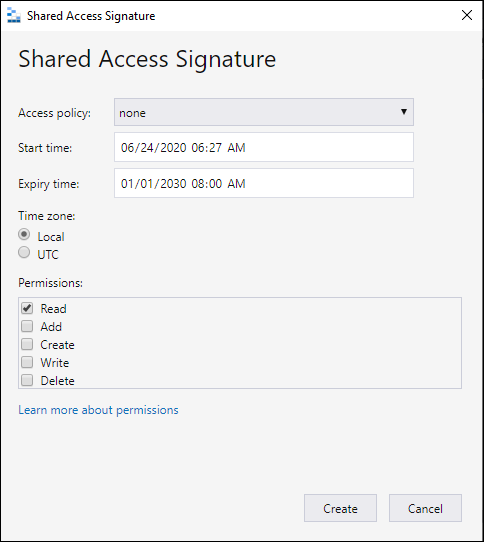
Task: Click the Delete permission label
Action: (57, 381)
